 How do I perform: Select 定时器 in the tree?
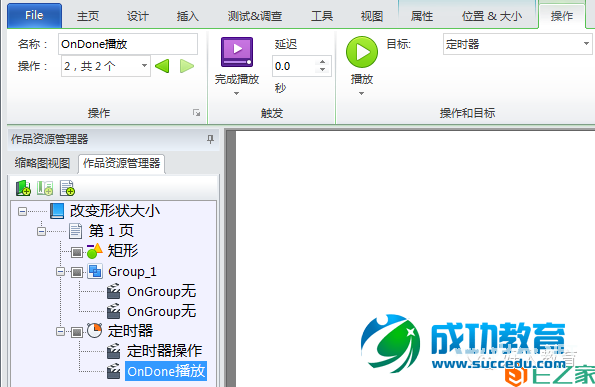tap(130, 331)
